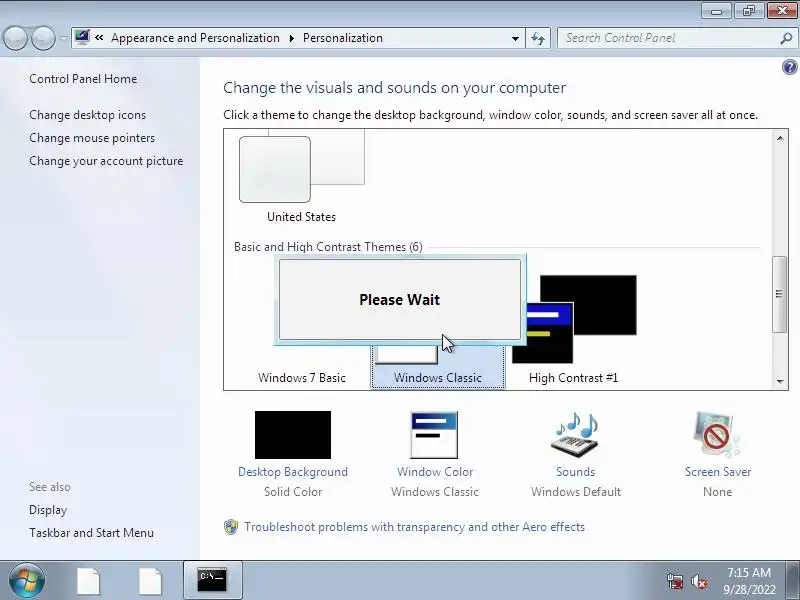Expand breadcrumb arrow after Appearance and Personalization
Image resolution: width=800 pixels, height=600 pixels.
[x=291, y=38]
